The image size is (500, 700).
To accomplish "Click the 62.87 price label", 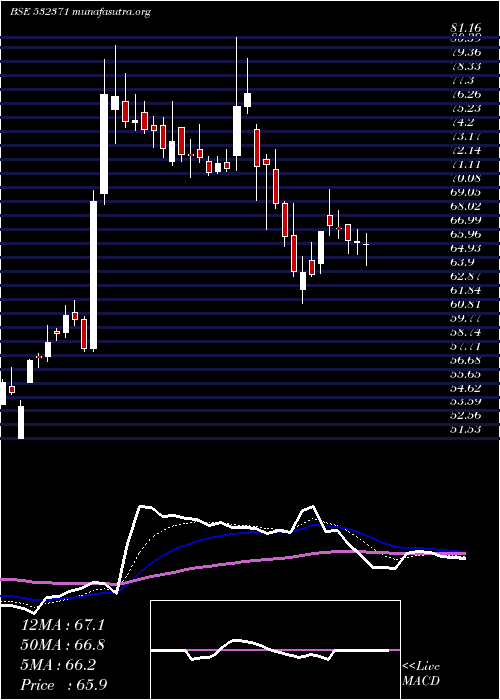I will click(x=466, y=276).
